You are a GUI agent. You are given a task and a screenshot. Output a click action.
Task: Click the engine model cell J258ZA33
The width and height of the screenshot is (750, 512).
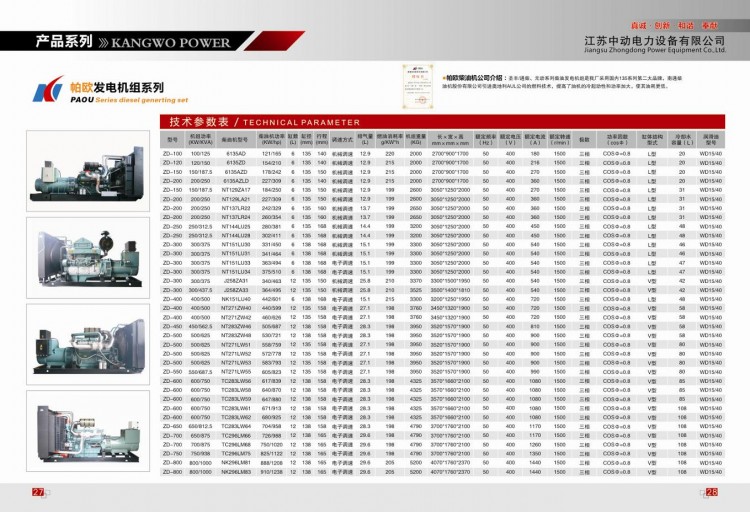tap(236, 290)
